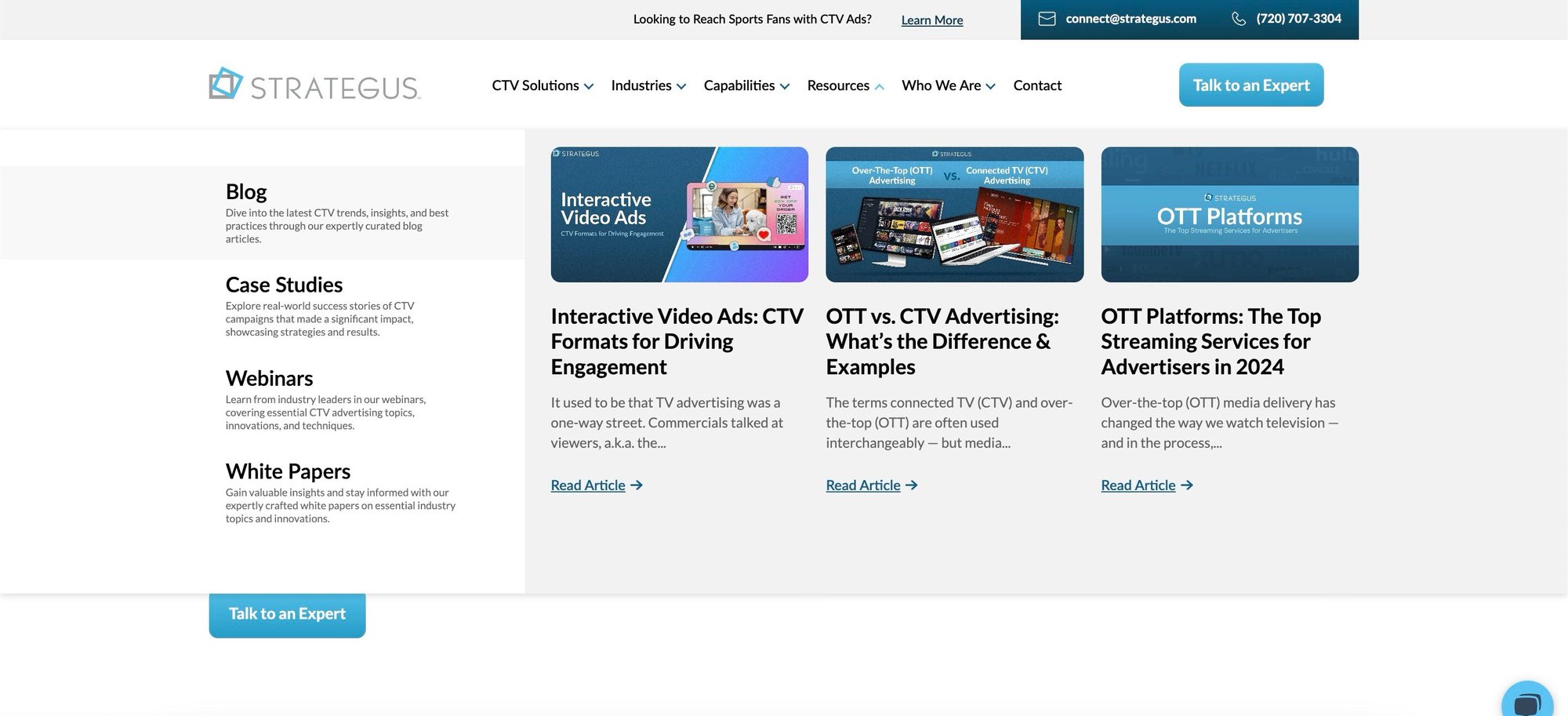Image resolution: width=1568 pixels, height=716 pixels.
Task: Click the phone icon in top bar
Action: [1239, 19]
